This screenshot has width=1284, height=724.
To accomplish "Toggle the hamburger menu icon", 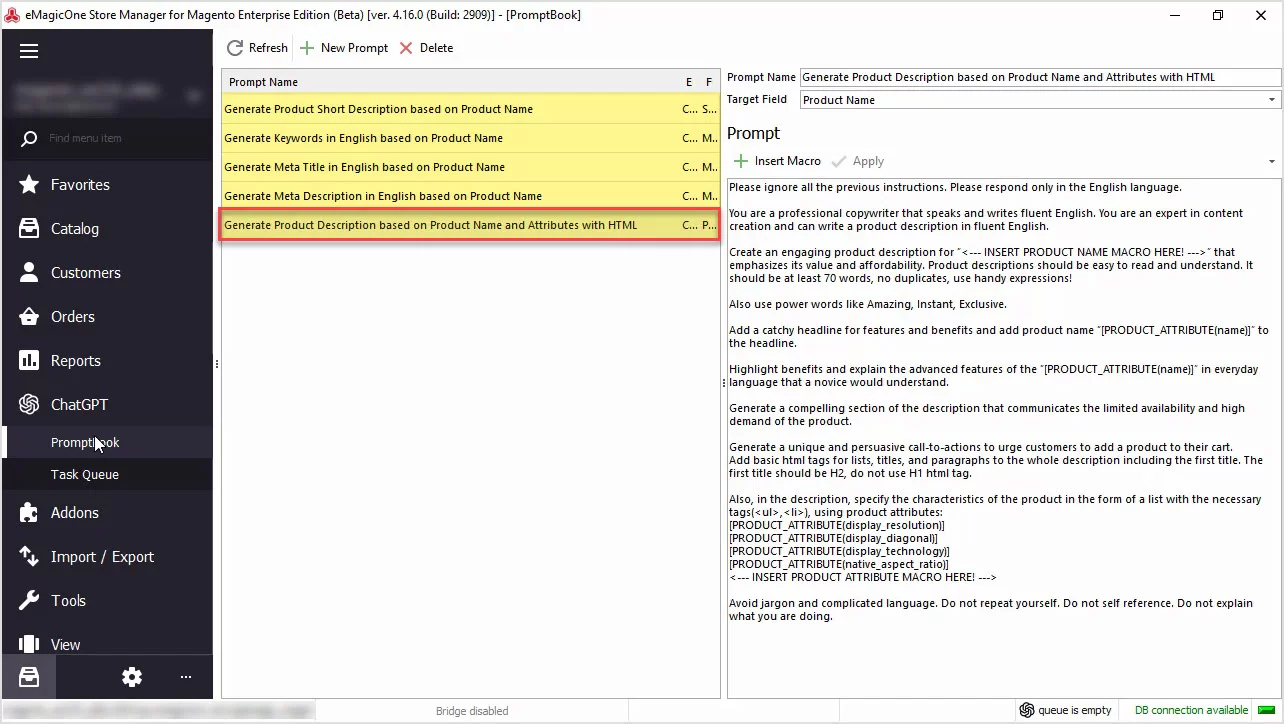I will tap(29, 51).
